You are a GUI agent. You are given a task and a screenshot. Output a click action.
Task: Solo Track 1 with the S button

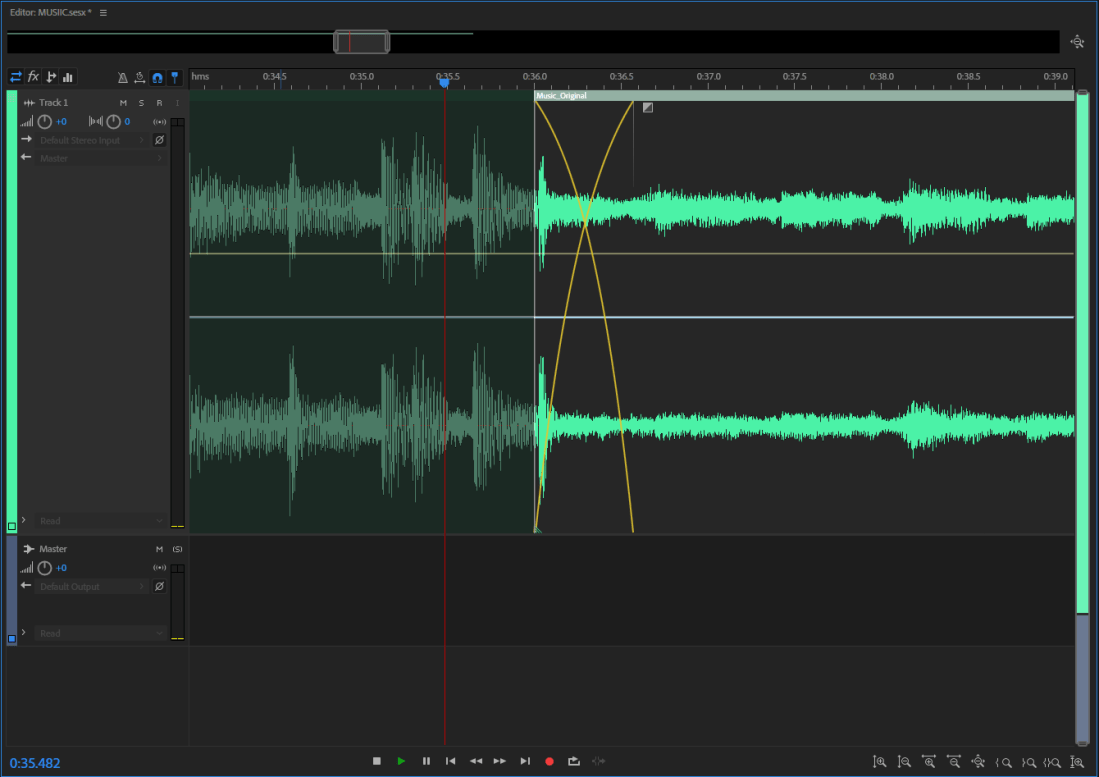(141, 103)
